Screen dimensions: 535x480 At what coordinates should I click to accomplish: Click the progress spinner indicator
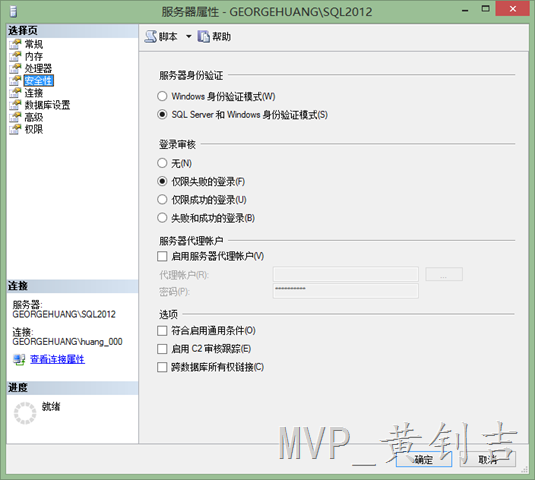[25, 413]
